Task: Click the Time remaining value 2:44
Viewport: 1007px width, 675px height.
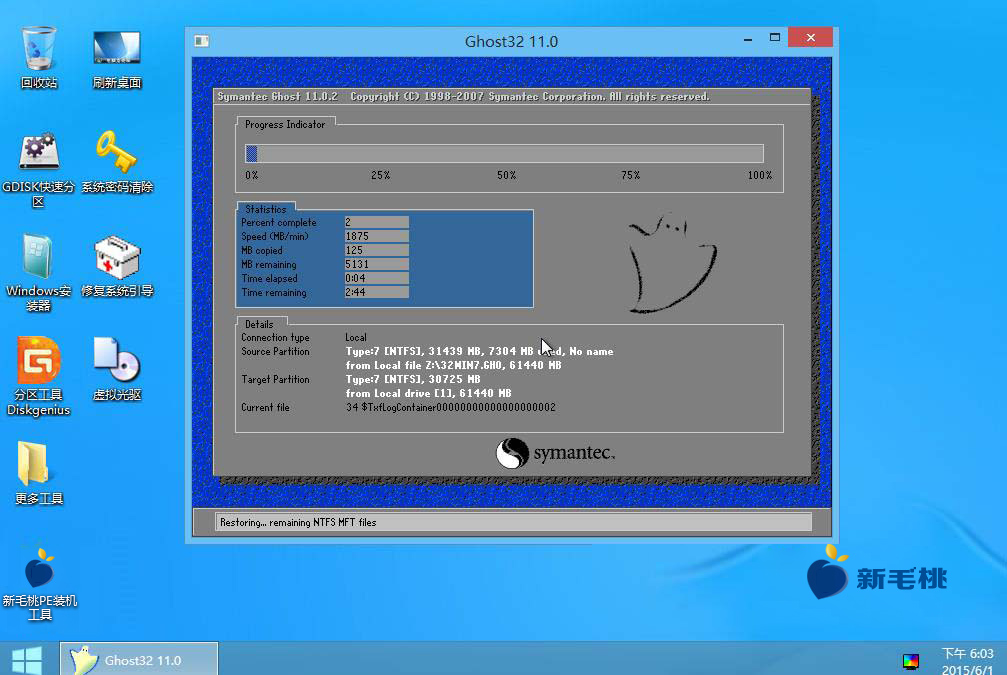Action: point(376,292)
